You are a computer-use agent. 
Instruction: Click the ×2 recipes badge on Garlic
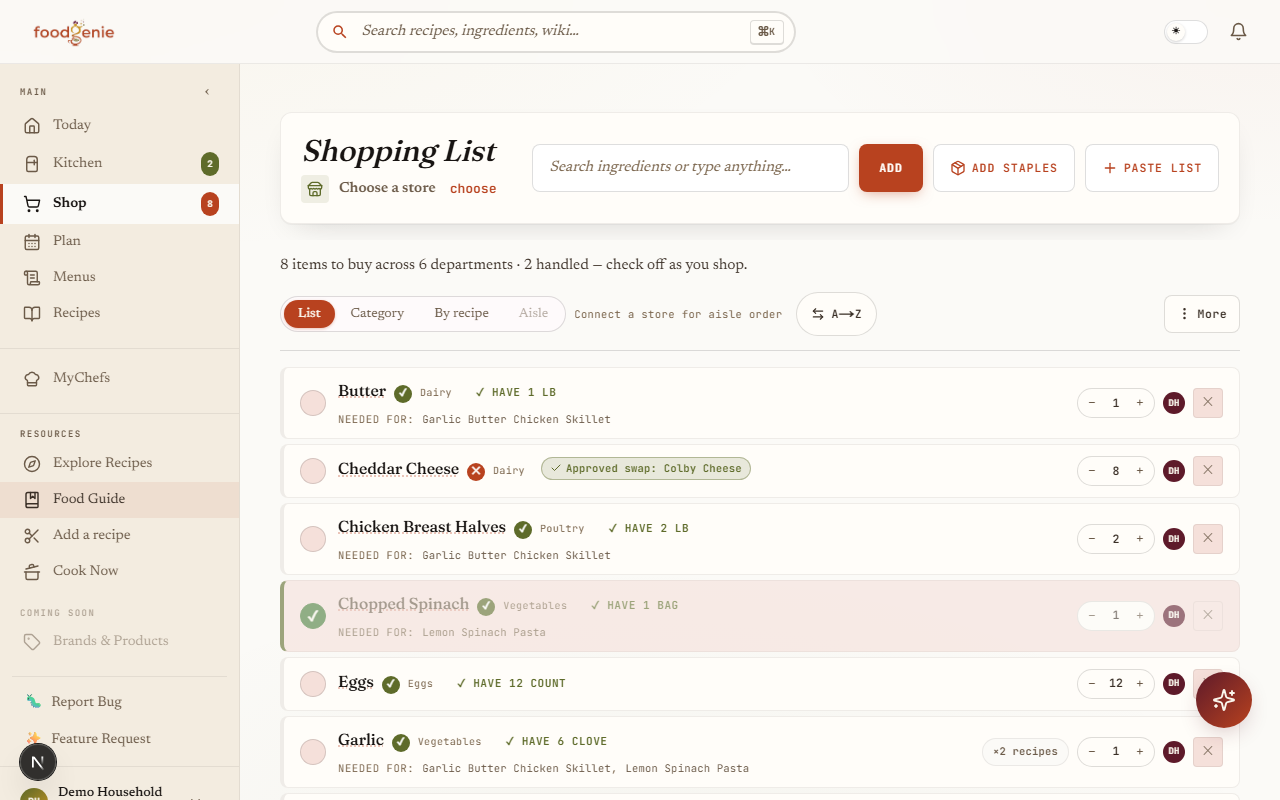(1025, 752)
